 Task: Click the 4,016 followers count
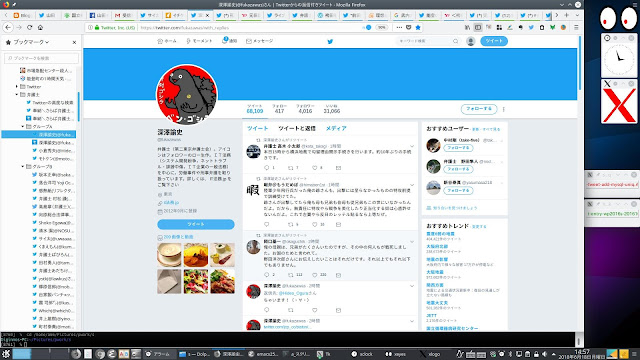pyautogui.click(x=305, y=111)
